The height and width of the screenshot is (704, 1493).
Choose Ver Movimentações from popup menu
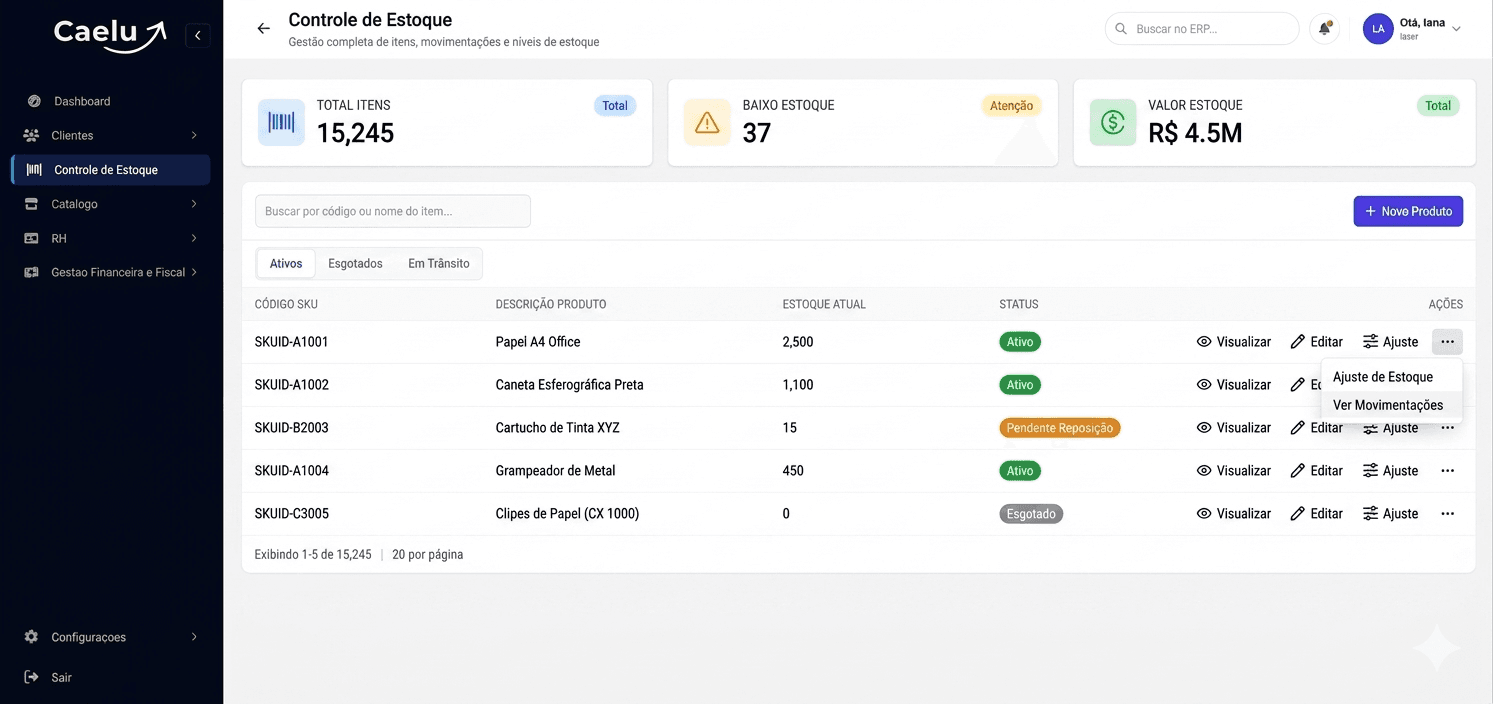pos(1391,405)
